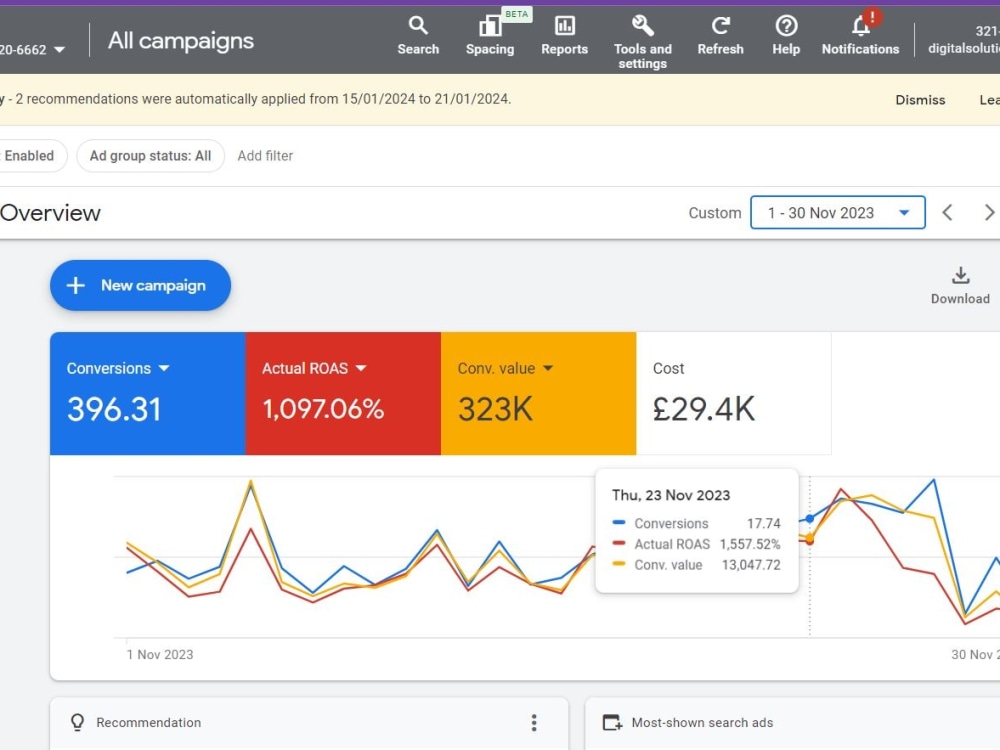
Task: Select the Cost metric card
Action: tap(733, 393)
